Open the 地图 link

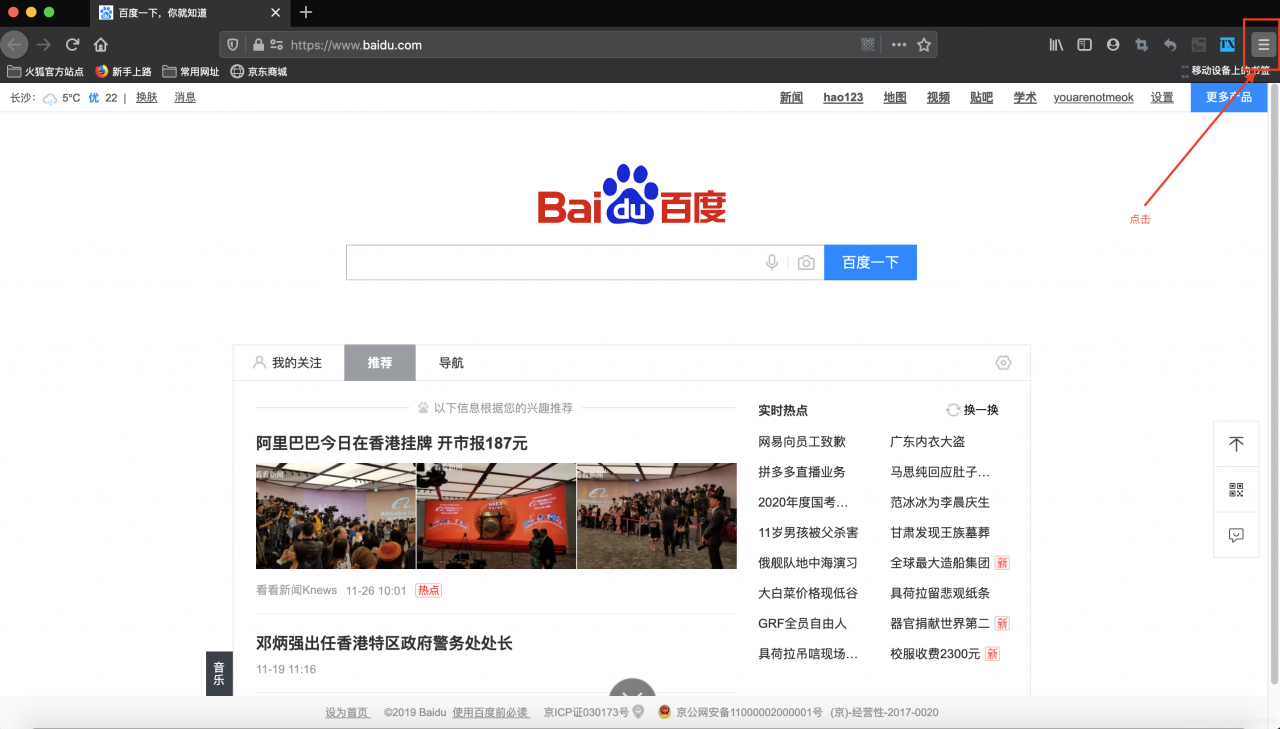(895, 98)
